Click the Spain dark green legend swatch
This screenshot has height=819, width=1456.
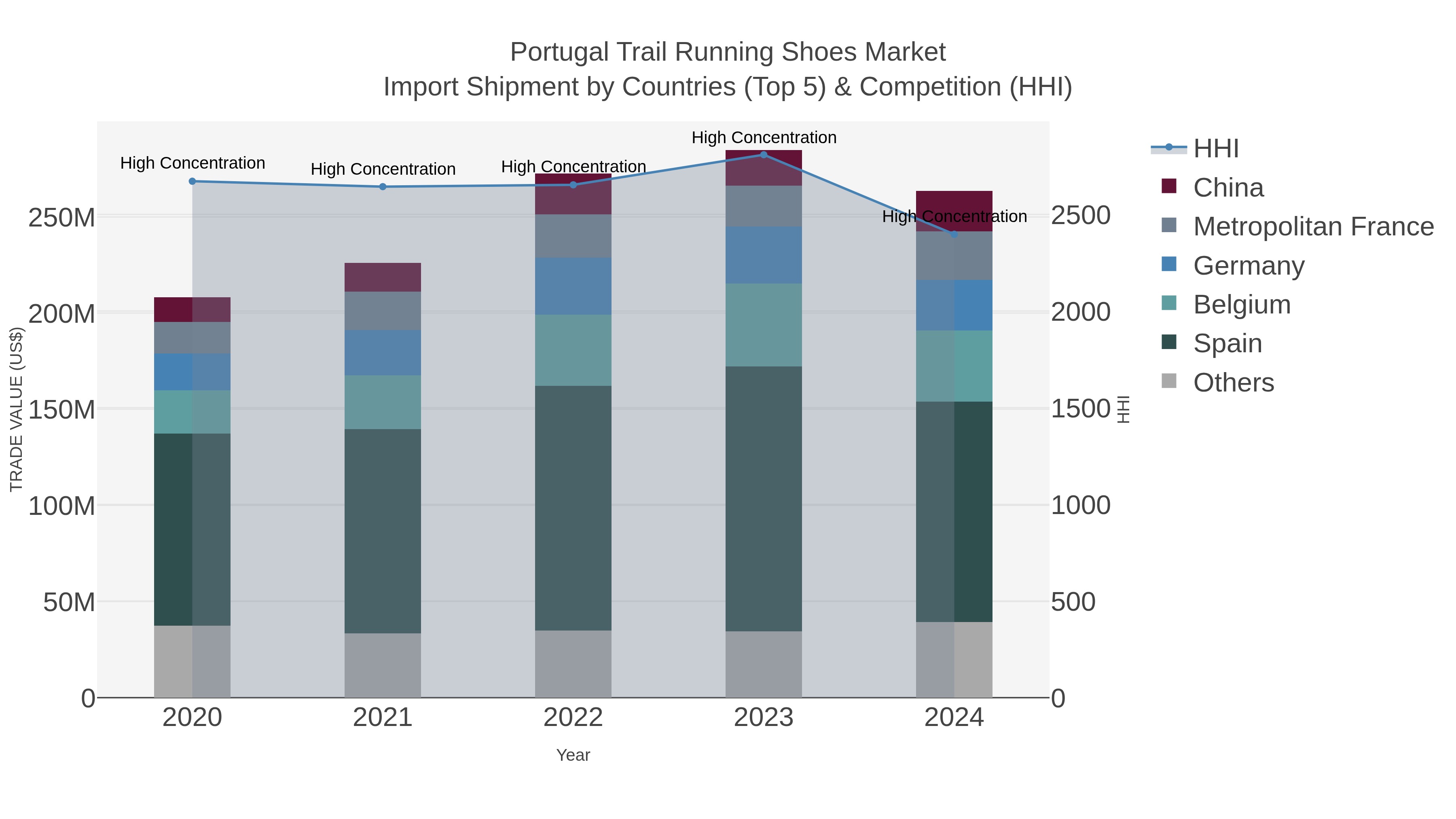[1169, 342]
